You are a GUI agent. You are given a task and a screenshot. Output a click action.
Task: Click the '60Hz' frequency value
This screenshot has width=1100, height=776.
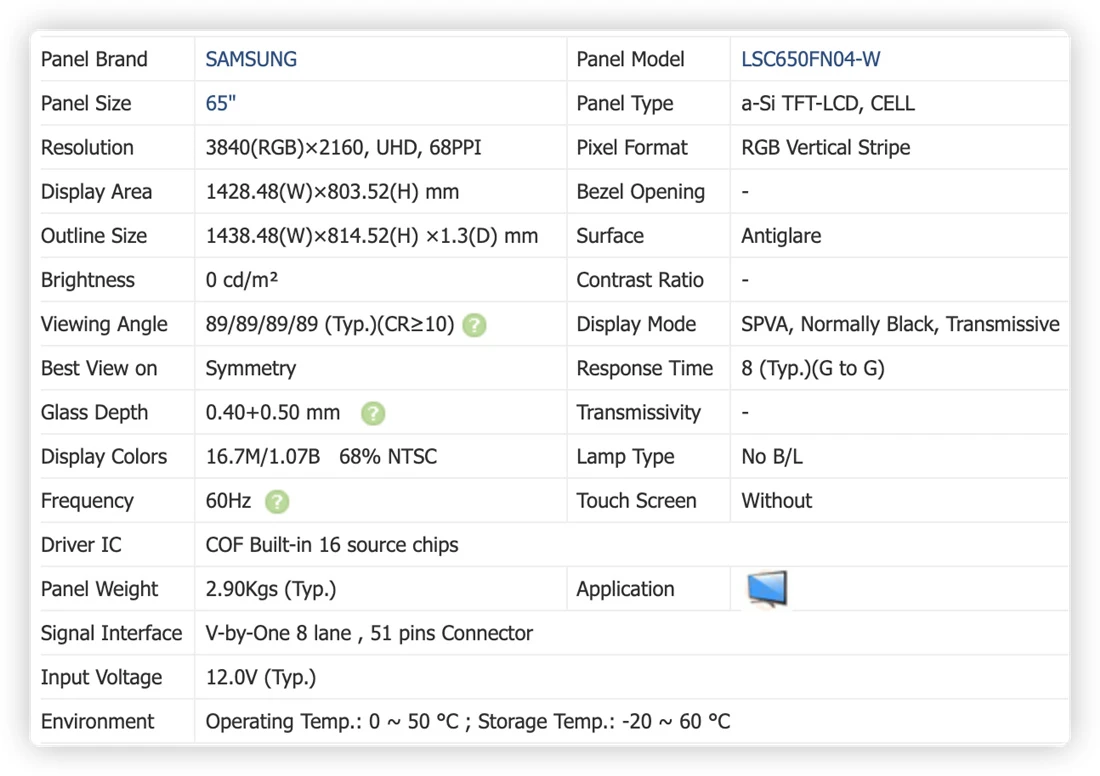(228, 501)
